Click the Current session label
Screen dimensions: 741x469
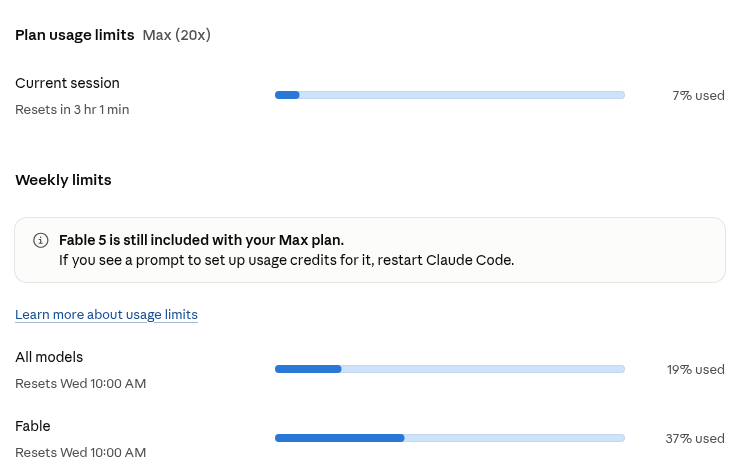[x=67, y=83]
